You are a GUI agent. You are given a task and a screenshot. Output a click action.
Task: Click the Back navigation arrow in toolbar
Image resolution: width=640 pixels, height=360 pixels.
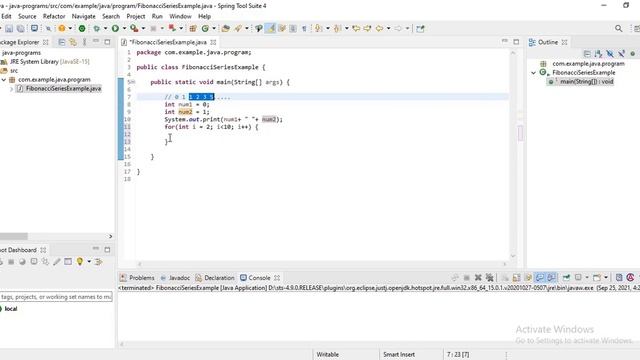tap(380, 29)
